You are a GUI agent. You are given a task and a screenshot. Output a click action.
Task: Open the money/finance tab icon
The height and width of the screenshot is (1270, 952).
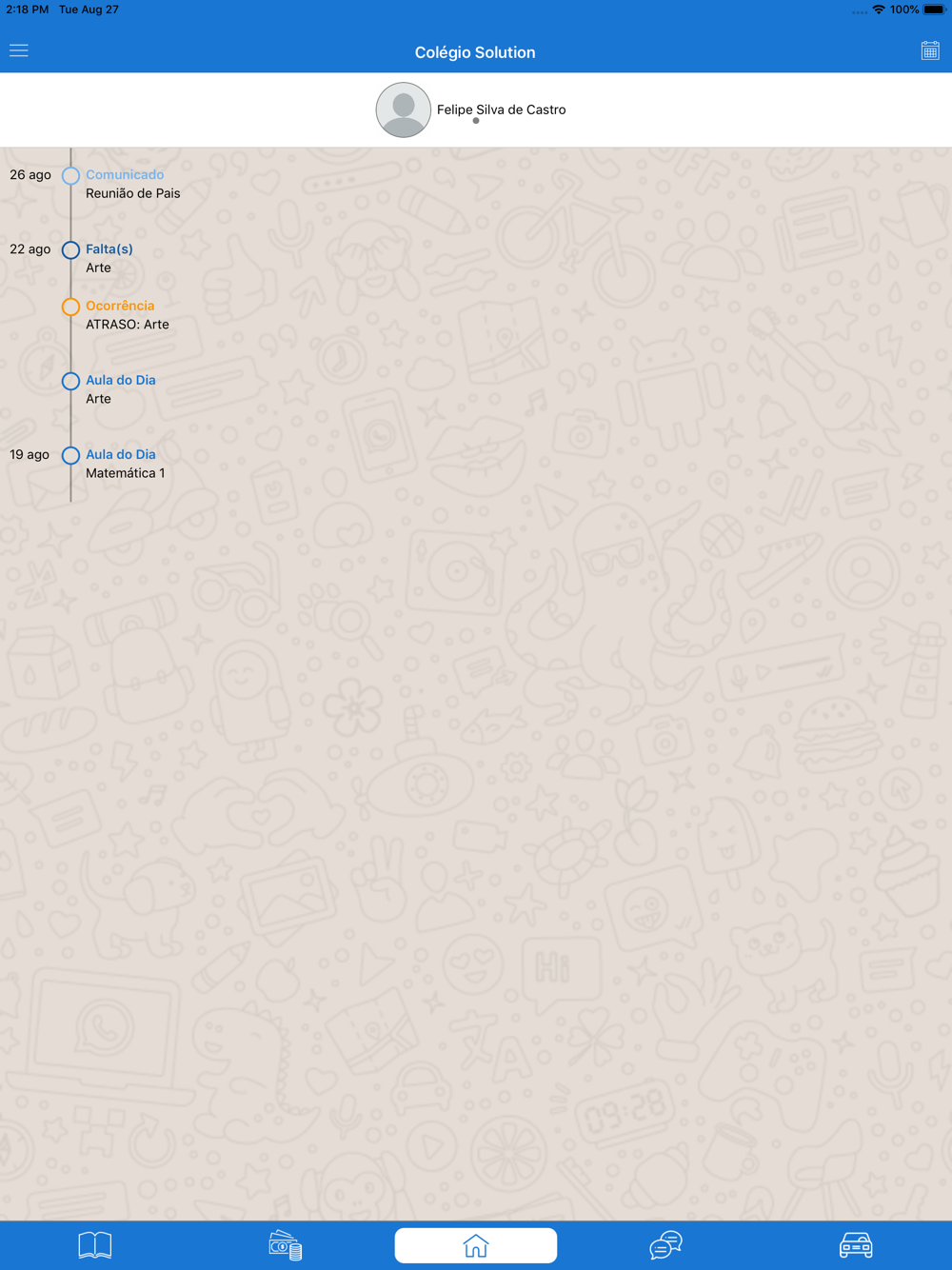pos(286,1245)
